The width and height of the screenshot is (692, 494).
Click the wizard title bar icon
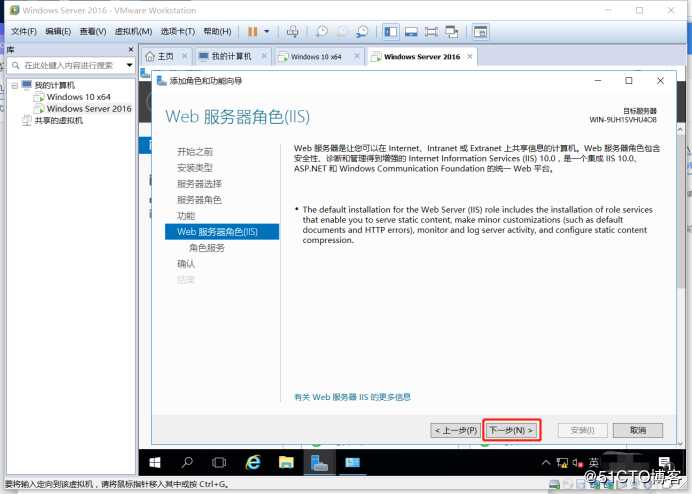(x=162, y=81)
